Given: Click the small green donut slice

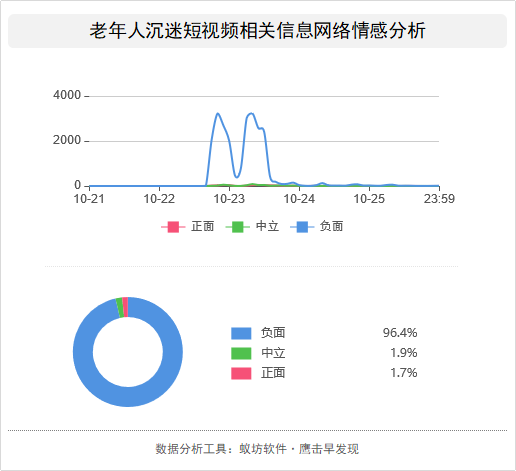Looking at the screenshot, I should point(120,308).
